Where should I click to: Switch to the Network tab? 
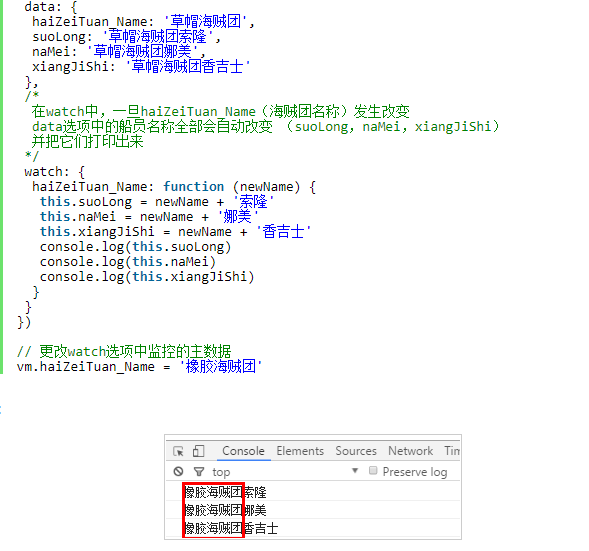pos(411,451)
